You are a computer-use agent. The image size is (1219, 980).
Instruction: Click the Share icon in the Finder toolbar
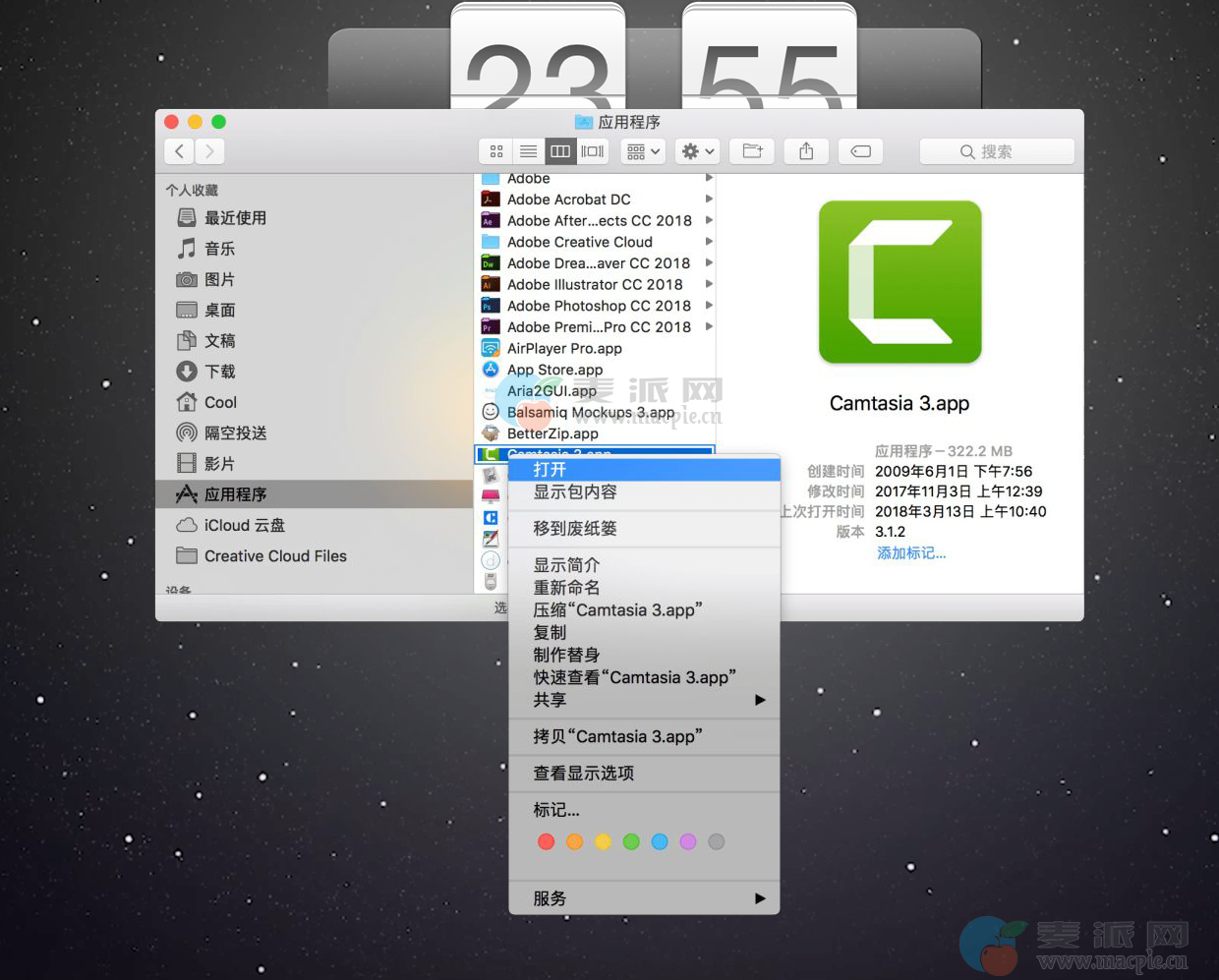[x=806, y=151]
